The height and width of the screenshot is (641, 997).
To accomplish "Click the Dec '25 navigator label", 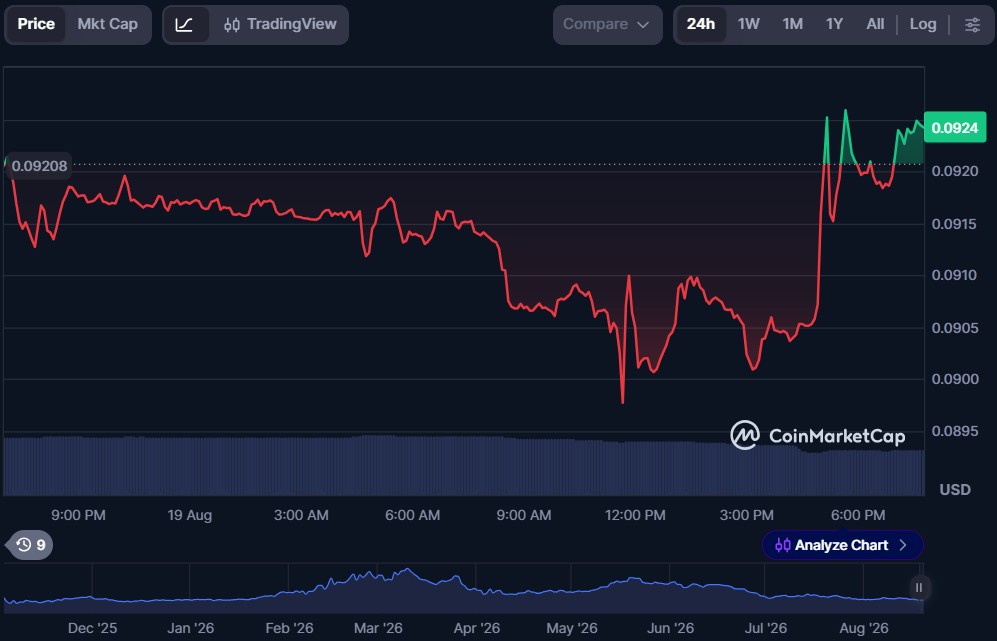I will [92, 628].
